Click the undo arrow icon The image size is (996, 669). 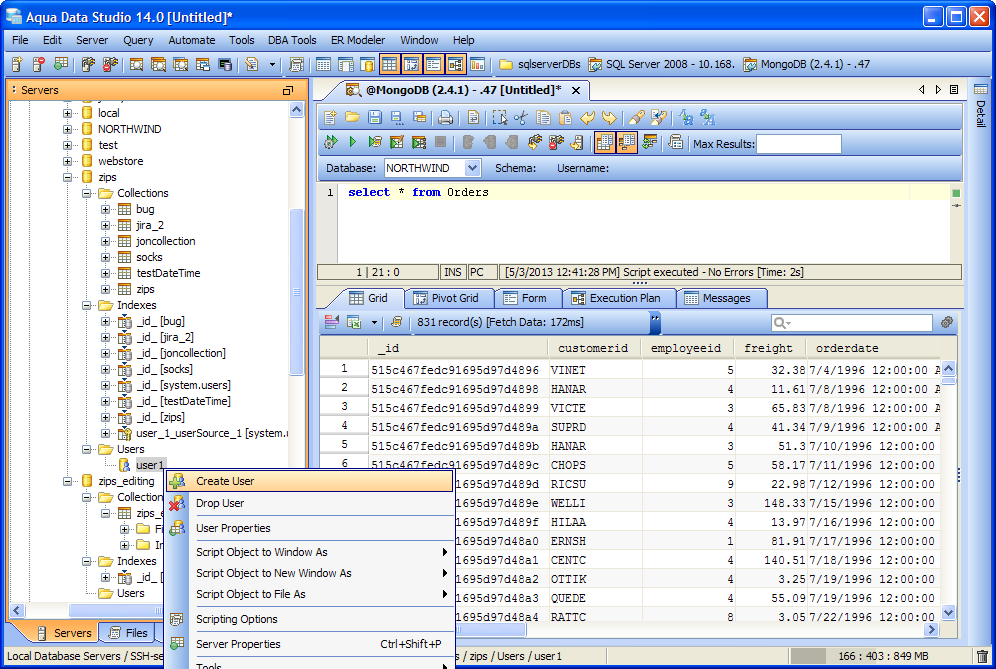point(588,118)
